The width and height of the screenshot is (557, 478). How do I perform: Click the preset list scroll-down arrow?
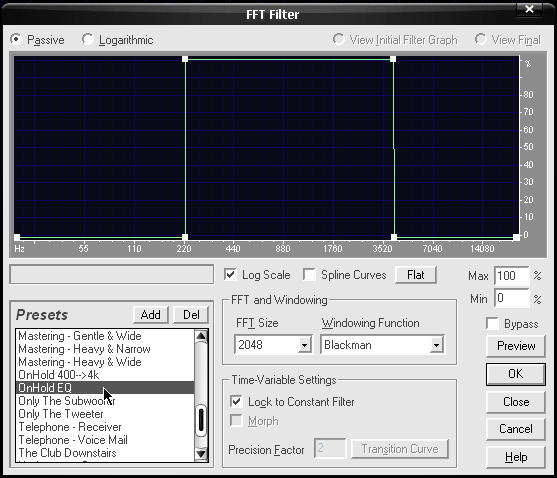point(201,453)
